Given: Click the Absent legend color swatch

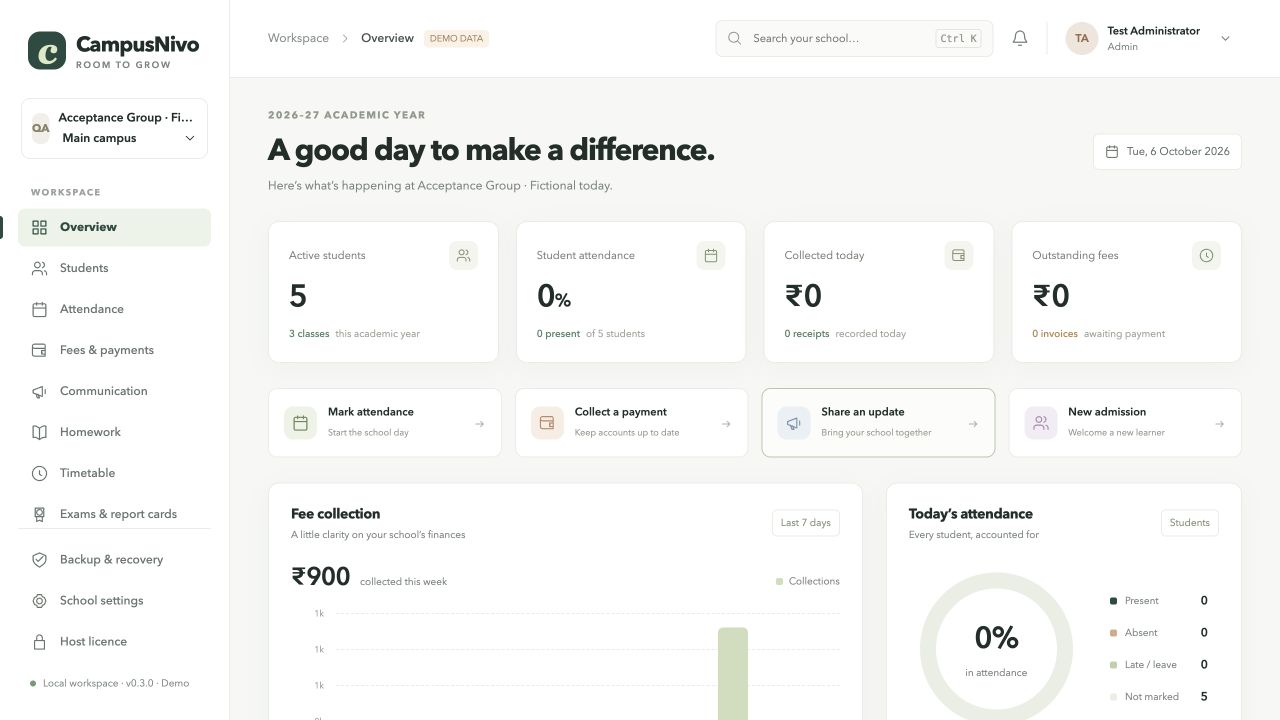Looking at the screenshot, I should coord(1113,633).
